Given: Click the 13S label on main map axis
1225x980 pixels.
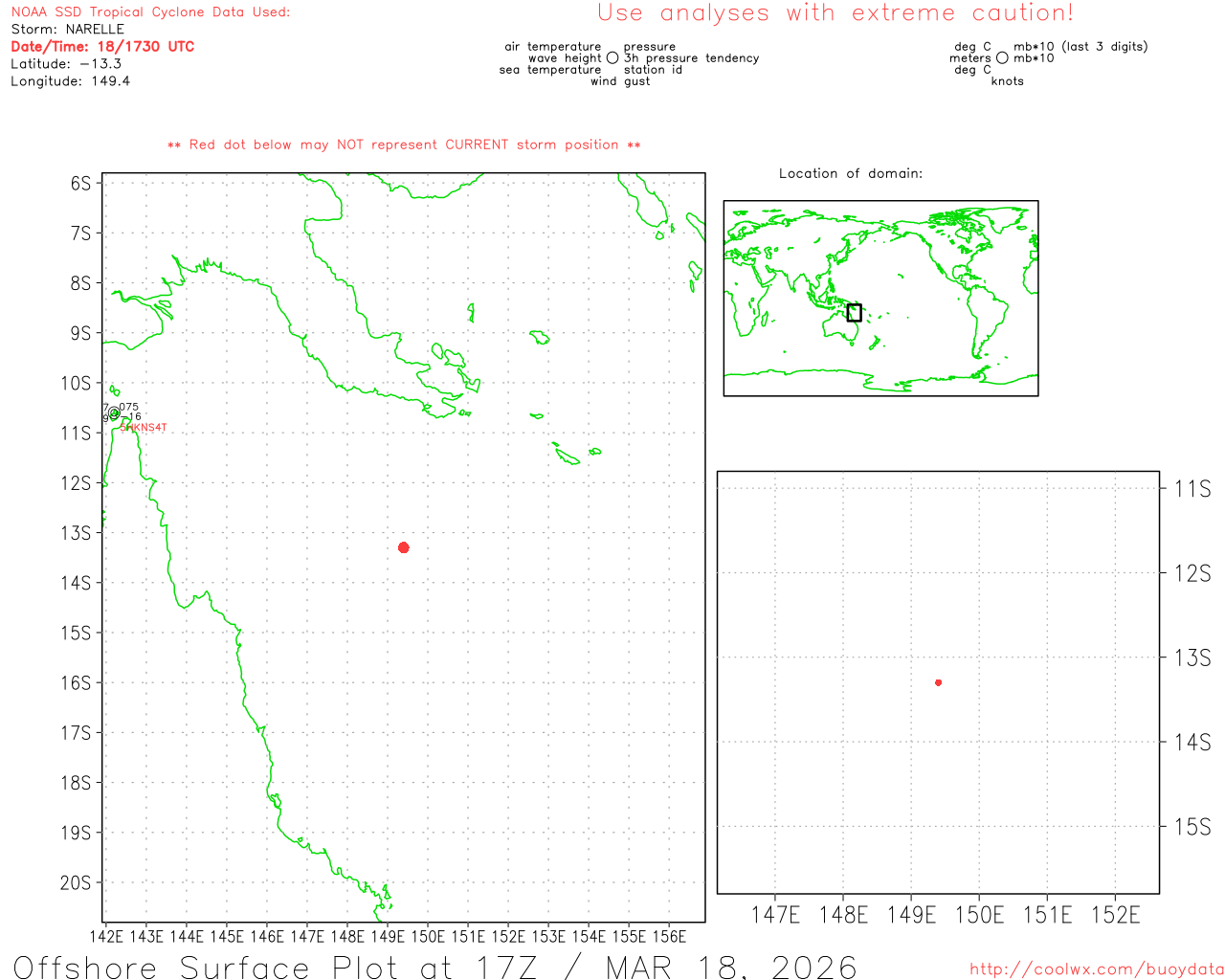Looking at the screenshot, I should click(x=76, y=533).
